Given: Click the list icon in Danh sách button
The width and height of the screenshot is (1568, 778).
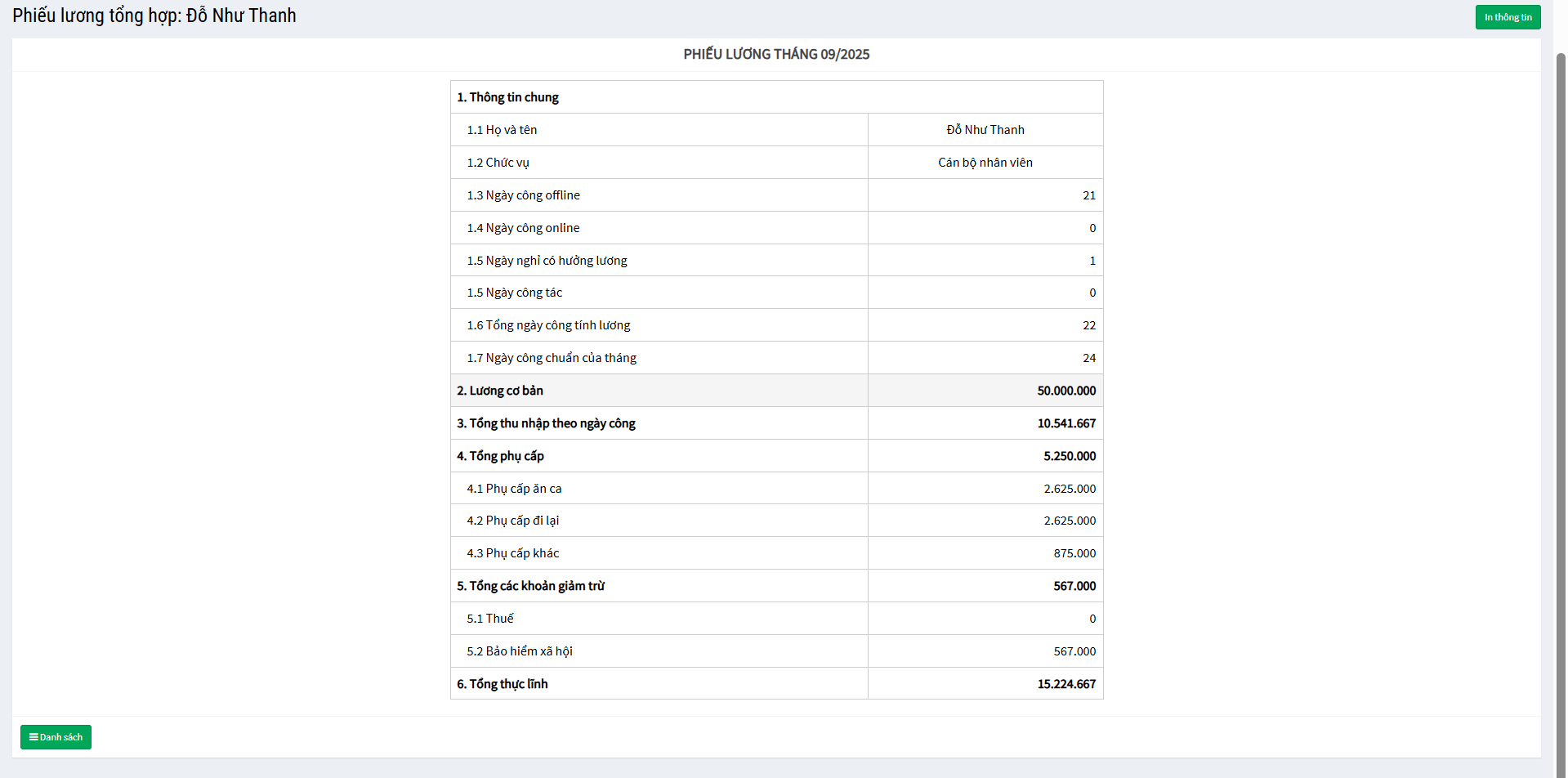Looking at the screenshot, I should (34, 737).
